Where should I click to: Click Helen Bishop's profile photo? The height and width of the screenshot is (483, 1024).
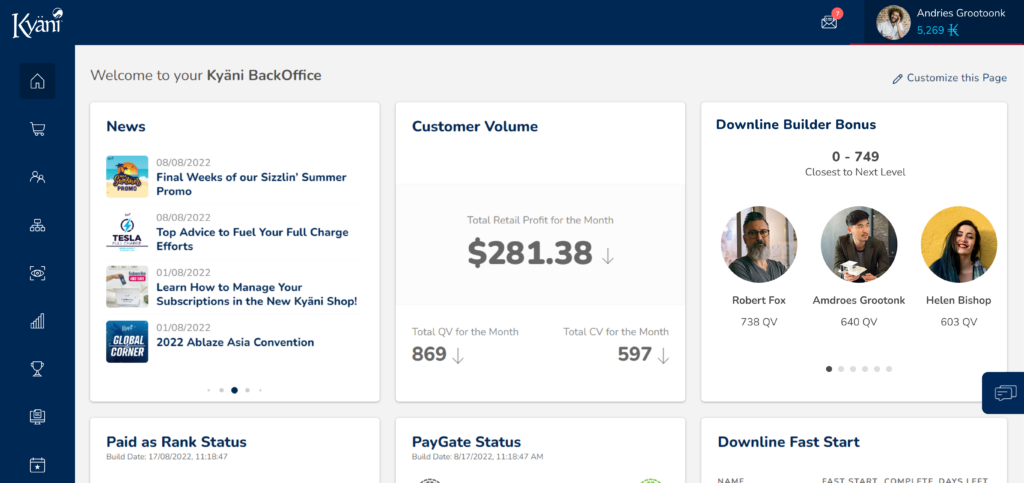point(959,244)
